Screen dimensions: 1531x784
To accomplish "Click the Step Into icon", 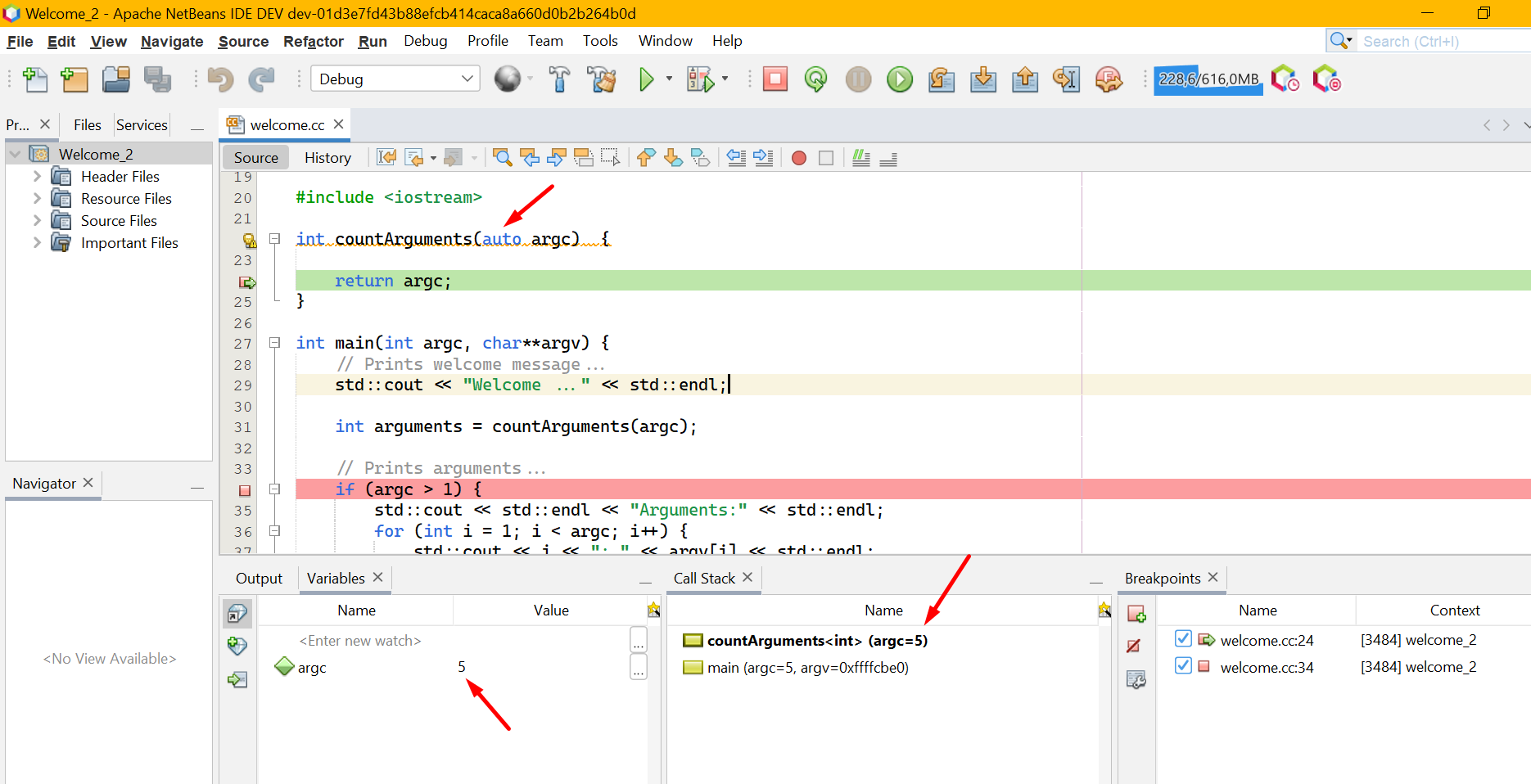I will pyautogui.click(x=983, y=79).
